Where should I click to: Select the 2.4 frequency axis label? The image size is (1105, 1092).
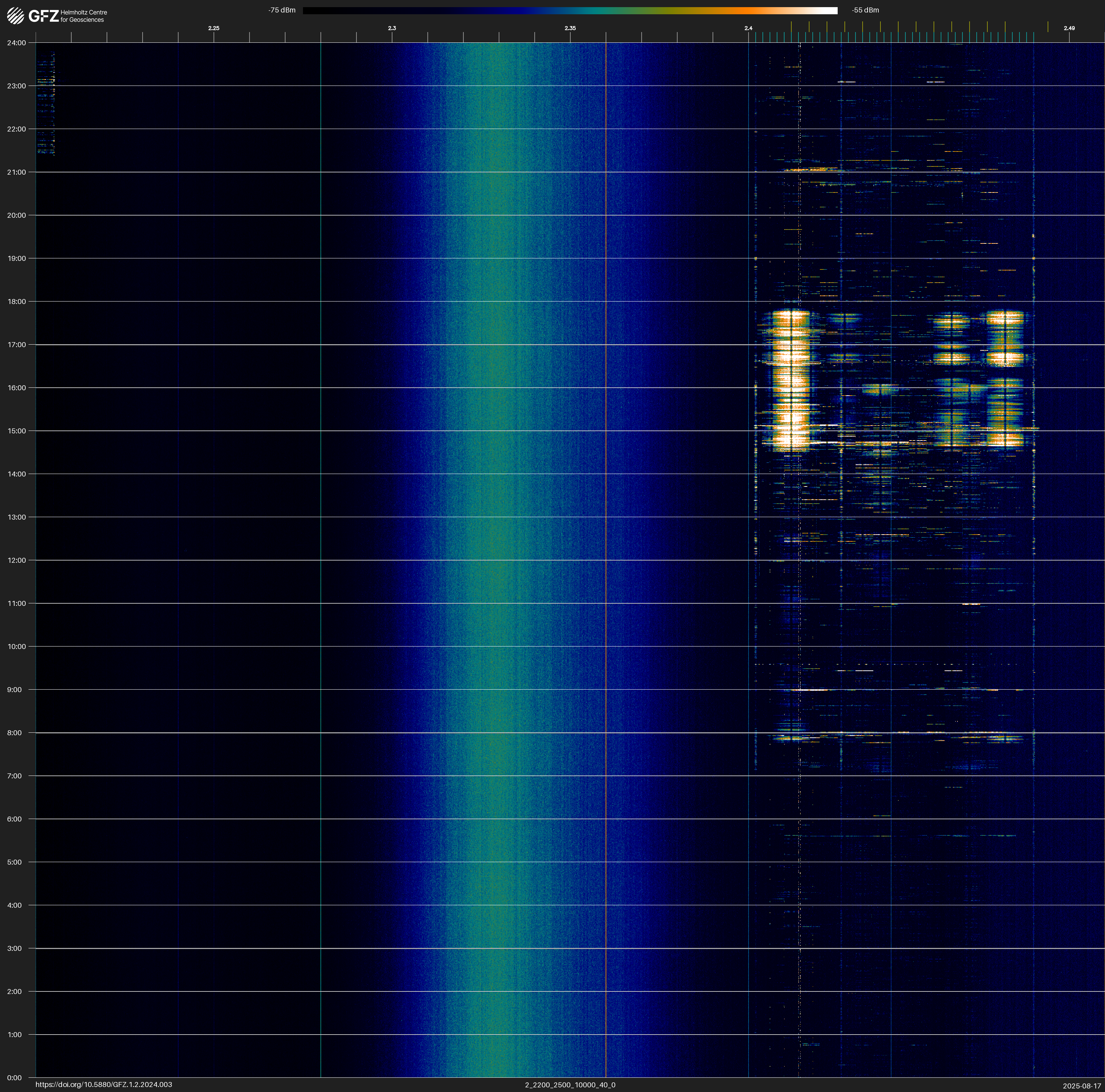click(x=748, y=28)
